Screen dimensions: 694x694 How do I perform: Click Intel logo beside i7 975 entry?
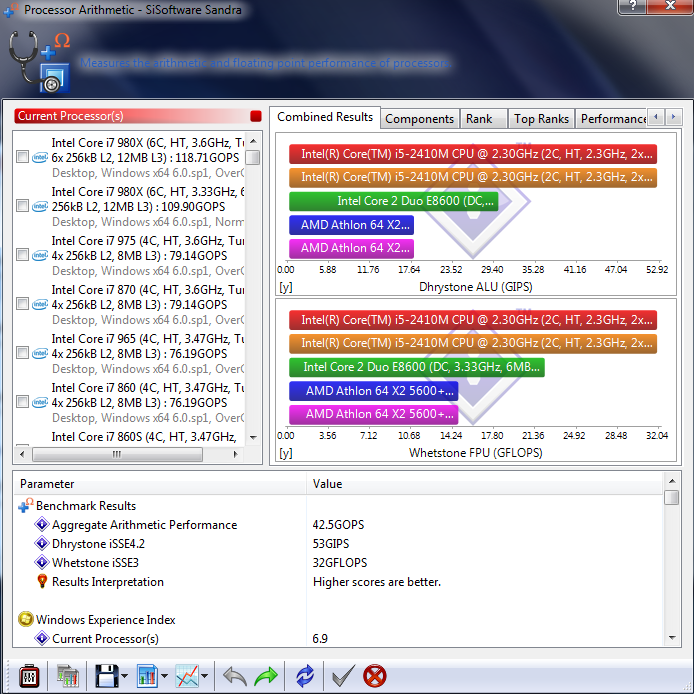coord(39,255)
